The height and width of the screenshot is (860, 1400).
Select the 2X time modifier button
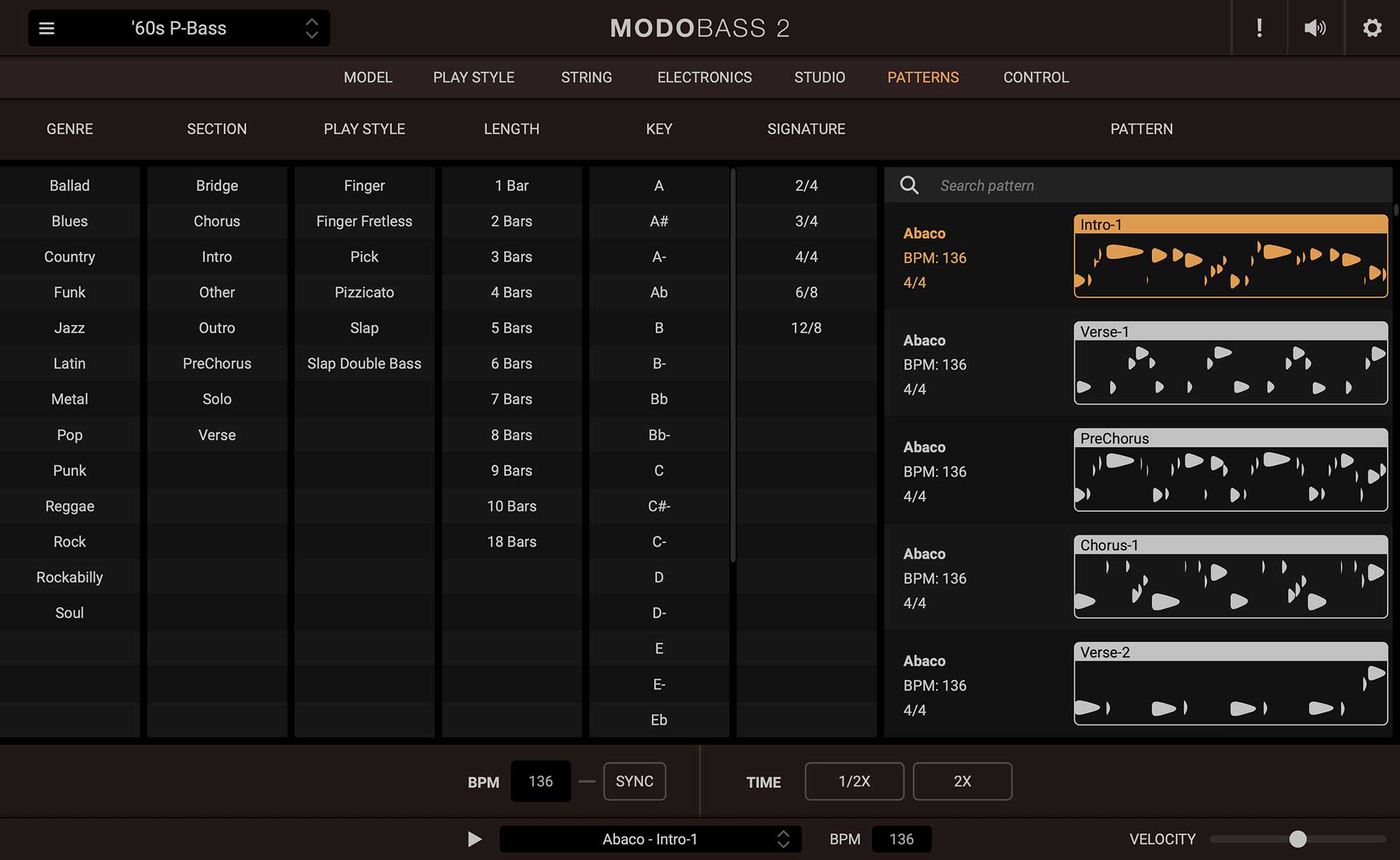[961, 781]
